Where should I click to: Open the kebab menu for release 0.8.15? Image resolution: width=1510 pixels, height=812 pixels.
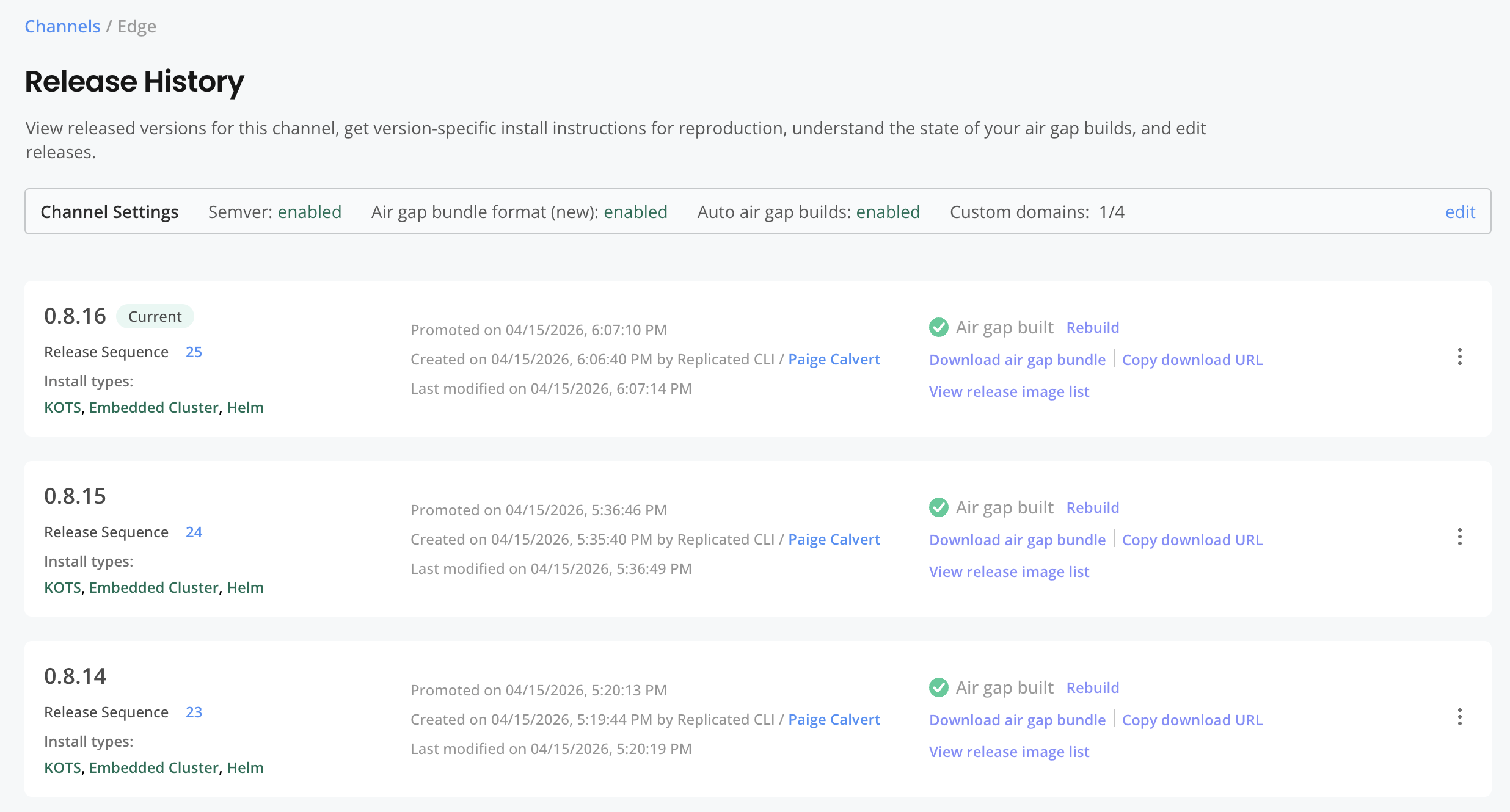[1460, 537]
